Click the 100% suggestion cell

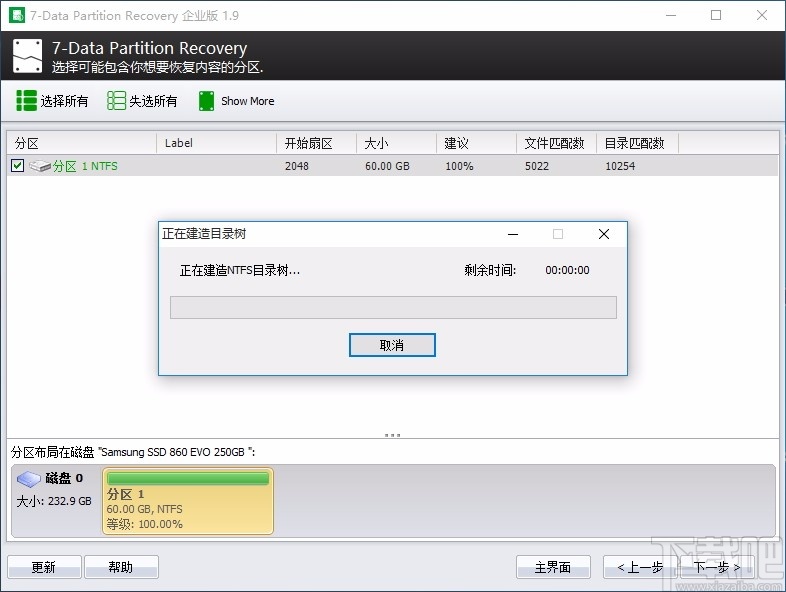click(459, 166)
